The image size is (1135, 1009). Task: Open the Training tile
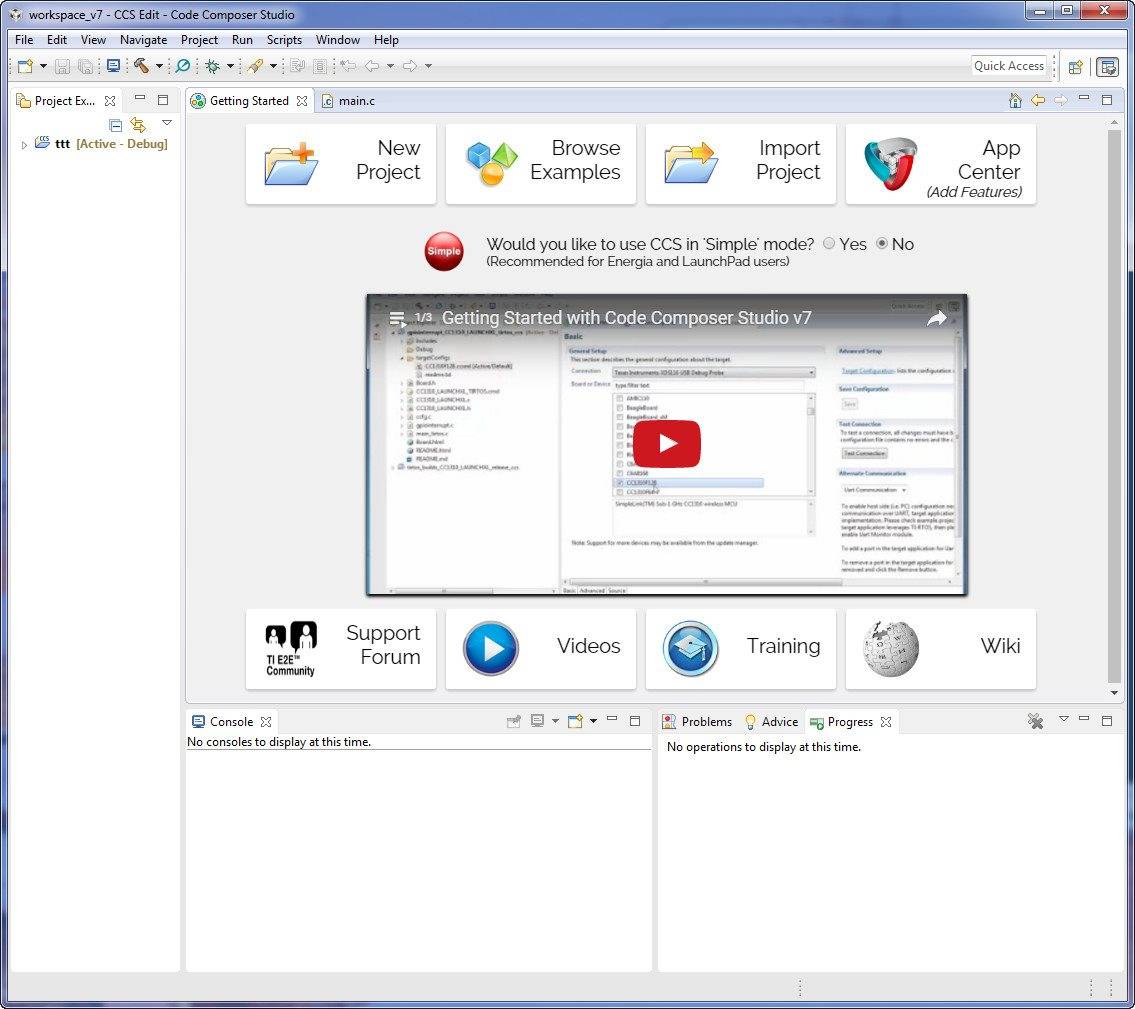741,649
